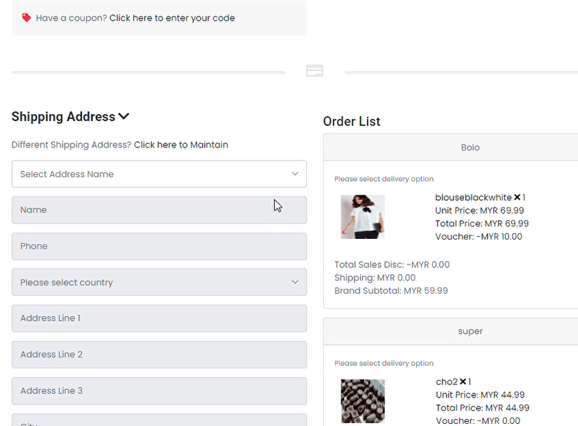Click 'Click here to Maintain' link
This screenshot has width=578, height=426.
pyautogui.click(x=181, y=145)
